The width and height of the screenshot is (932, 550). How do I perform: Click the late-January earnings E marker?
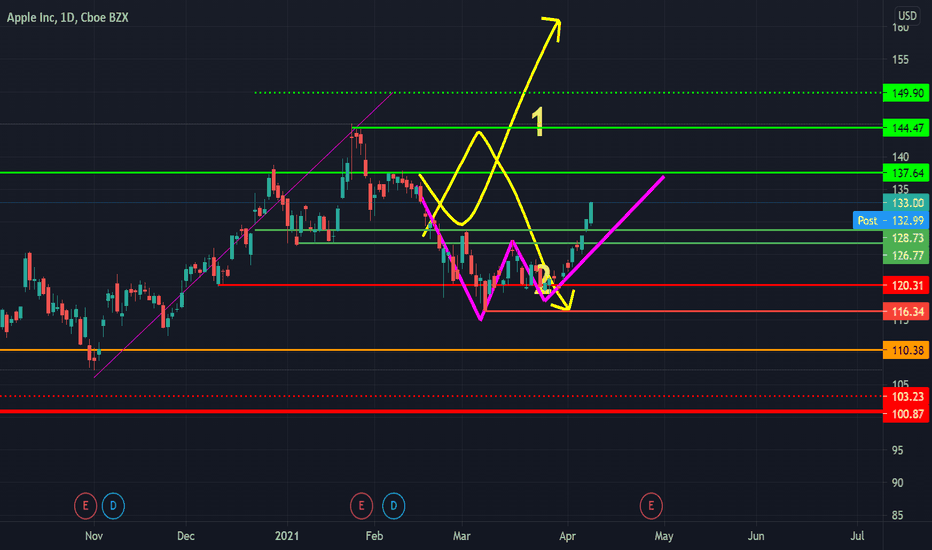[x=361, y=506]
